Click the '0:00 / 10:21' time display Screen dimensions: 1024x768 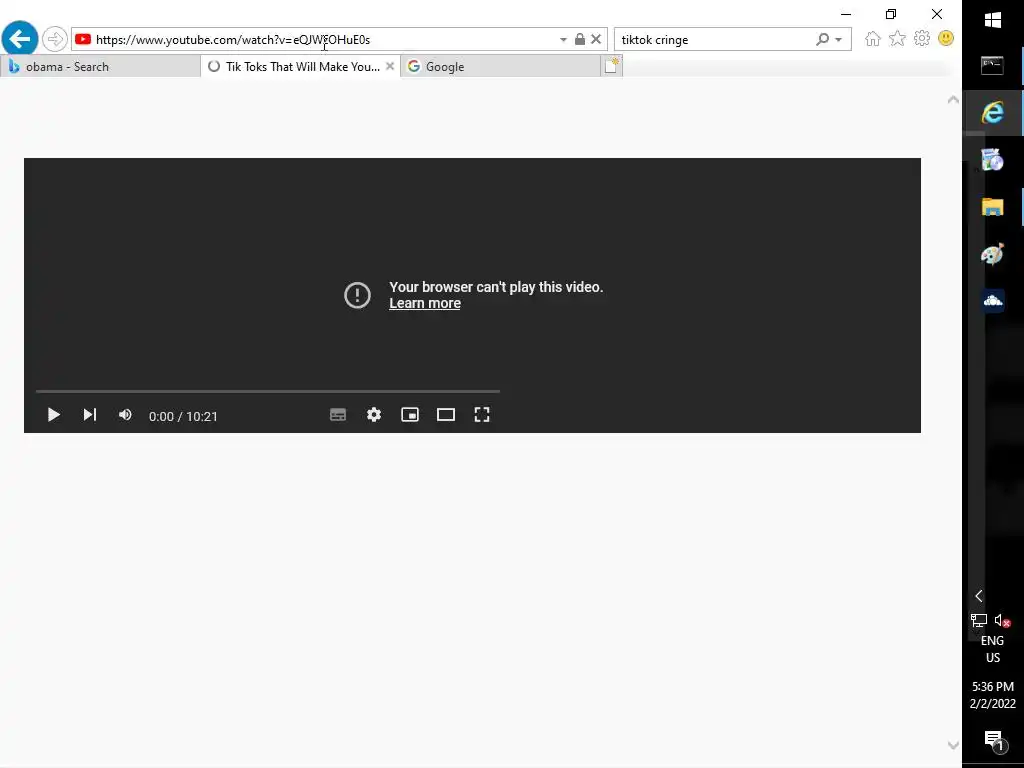click(x=183, y=417)
